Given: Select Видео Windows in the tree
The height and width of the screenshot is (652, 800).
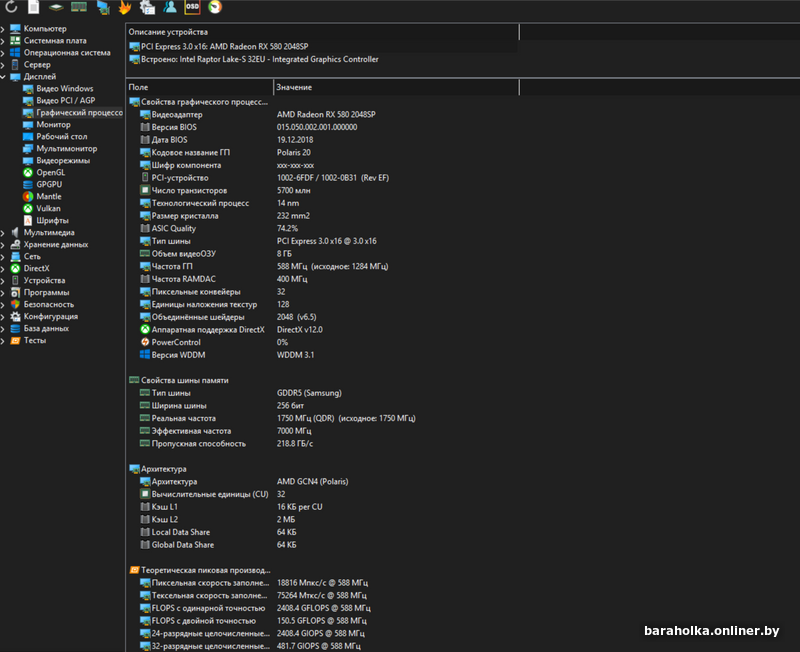Looking at the screenshot, I should (x=65, y=88).
